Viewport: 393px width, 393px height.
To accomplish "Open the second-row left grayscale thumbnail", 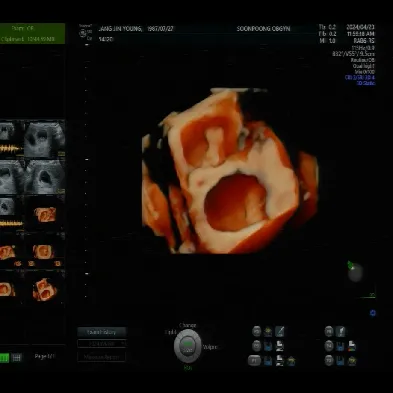I will click(x=12, y=177).
